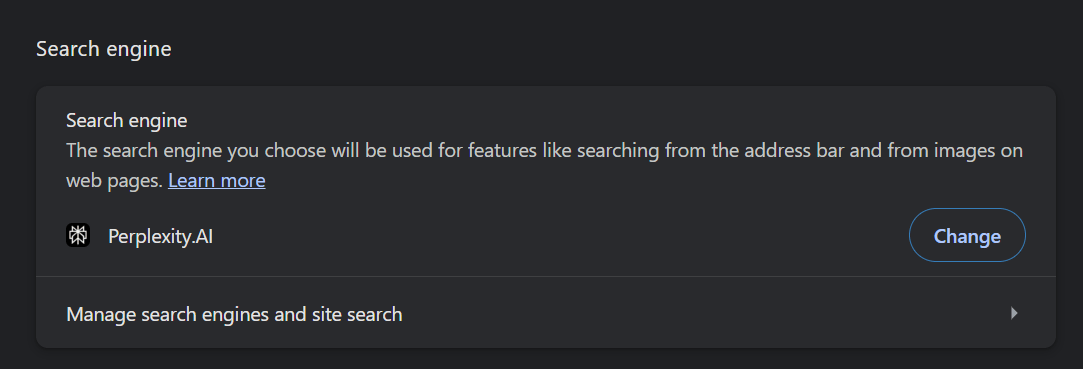Click the rounded outlined Change button
The width and height of the screenshot is (1083, 369).
tap(967, 236)
